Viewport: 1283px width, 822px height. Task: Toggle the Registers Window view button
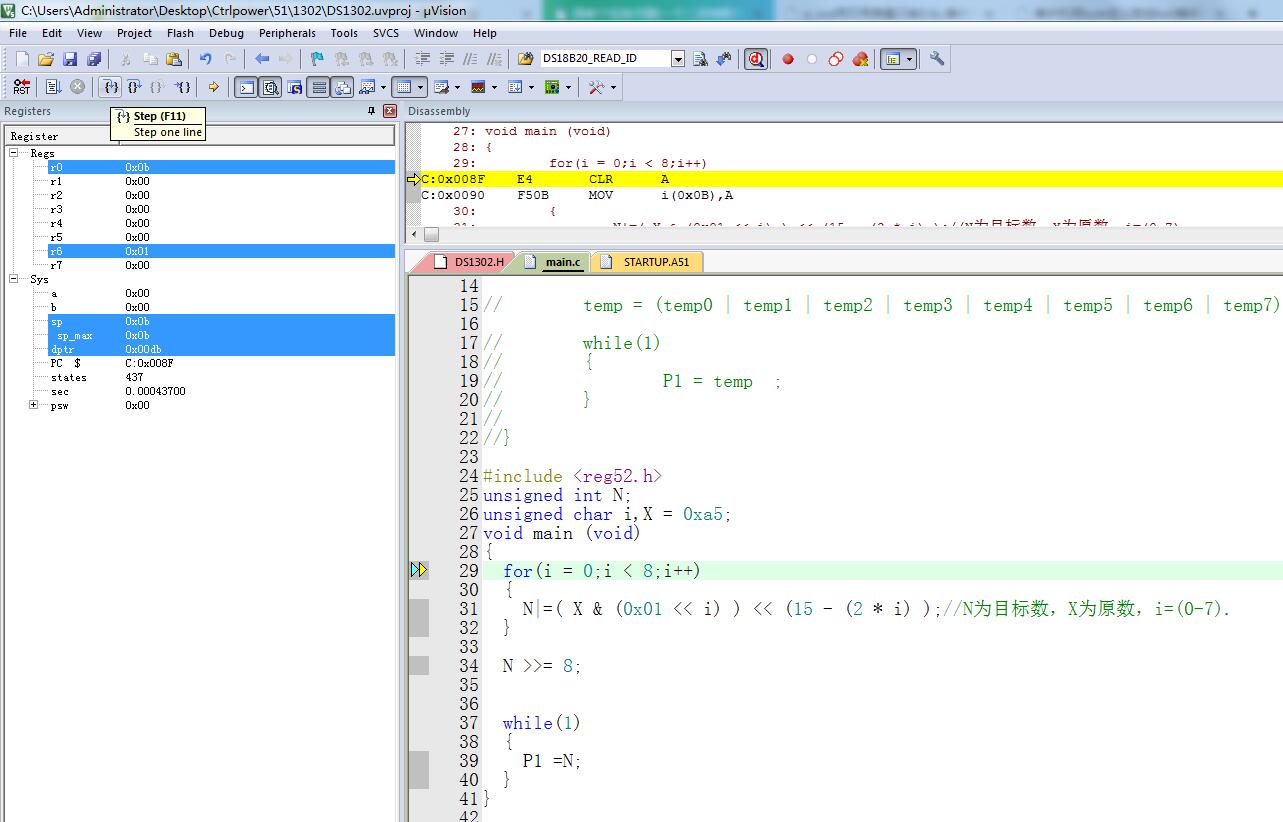coord(319,87)
